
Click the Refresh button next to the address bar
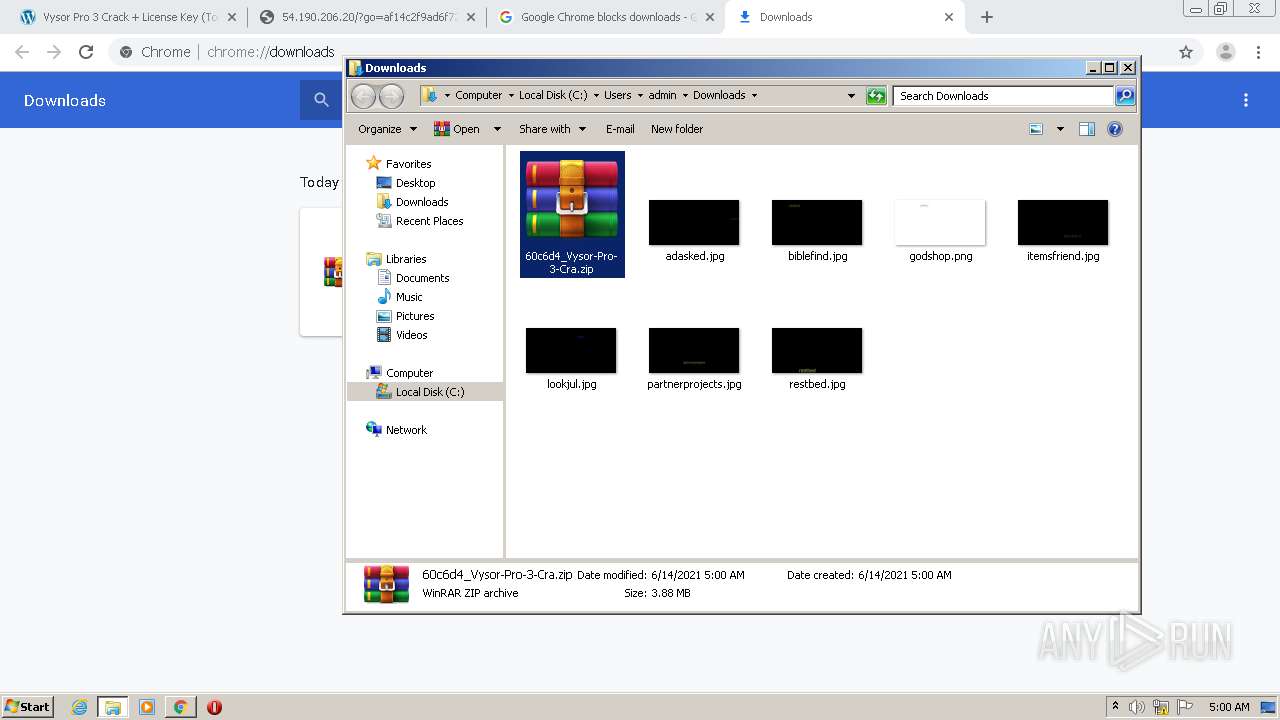click(876, 96)
